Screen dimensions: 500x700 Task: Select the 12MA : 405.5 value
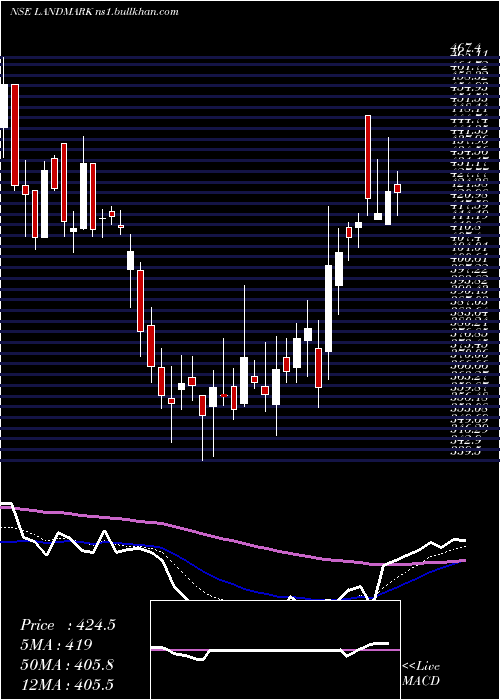click(67, 684)
